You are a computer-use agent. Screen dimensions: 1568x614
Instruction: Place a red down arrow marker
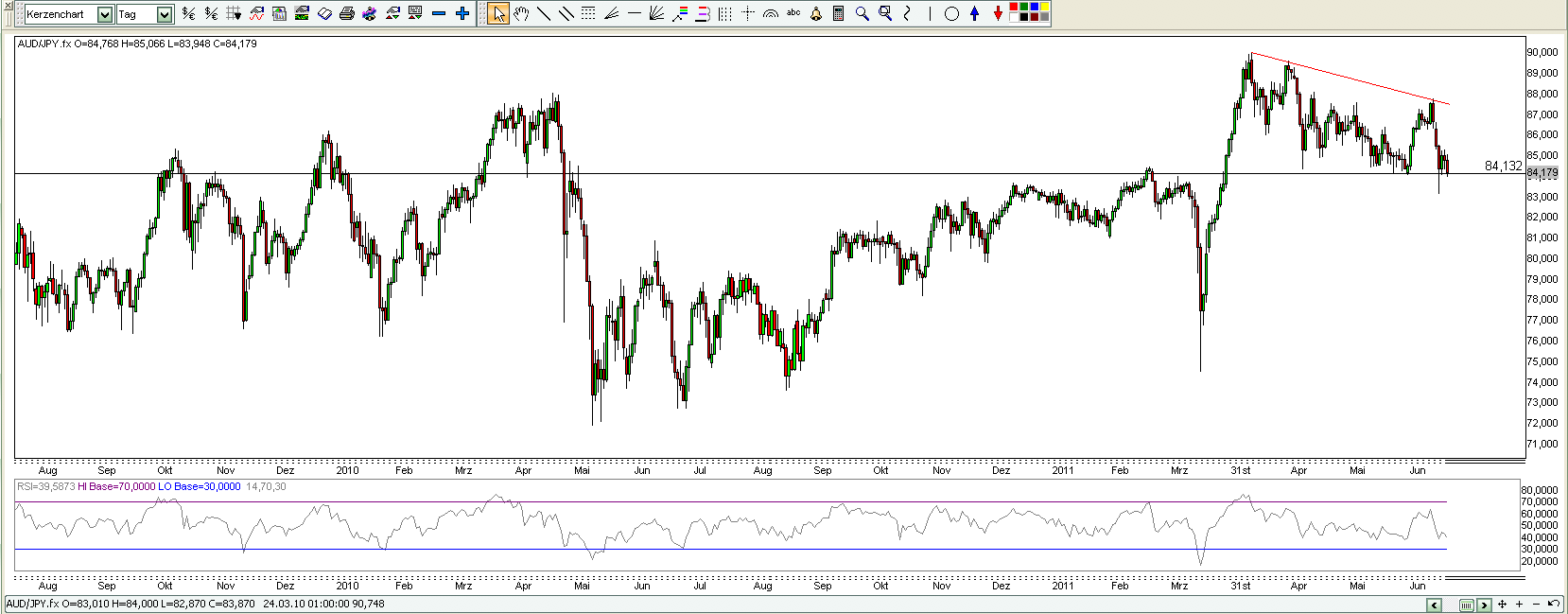[998, 13]
